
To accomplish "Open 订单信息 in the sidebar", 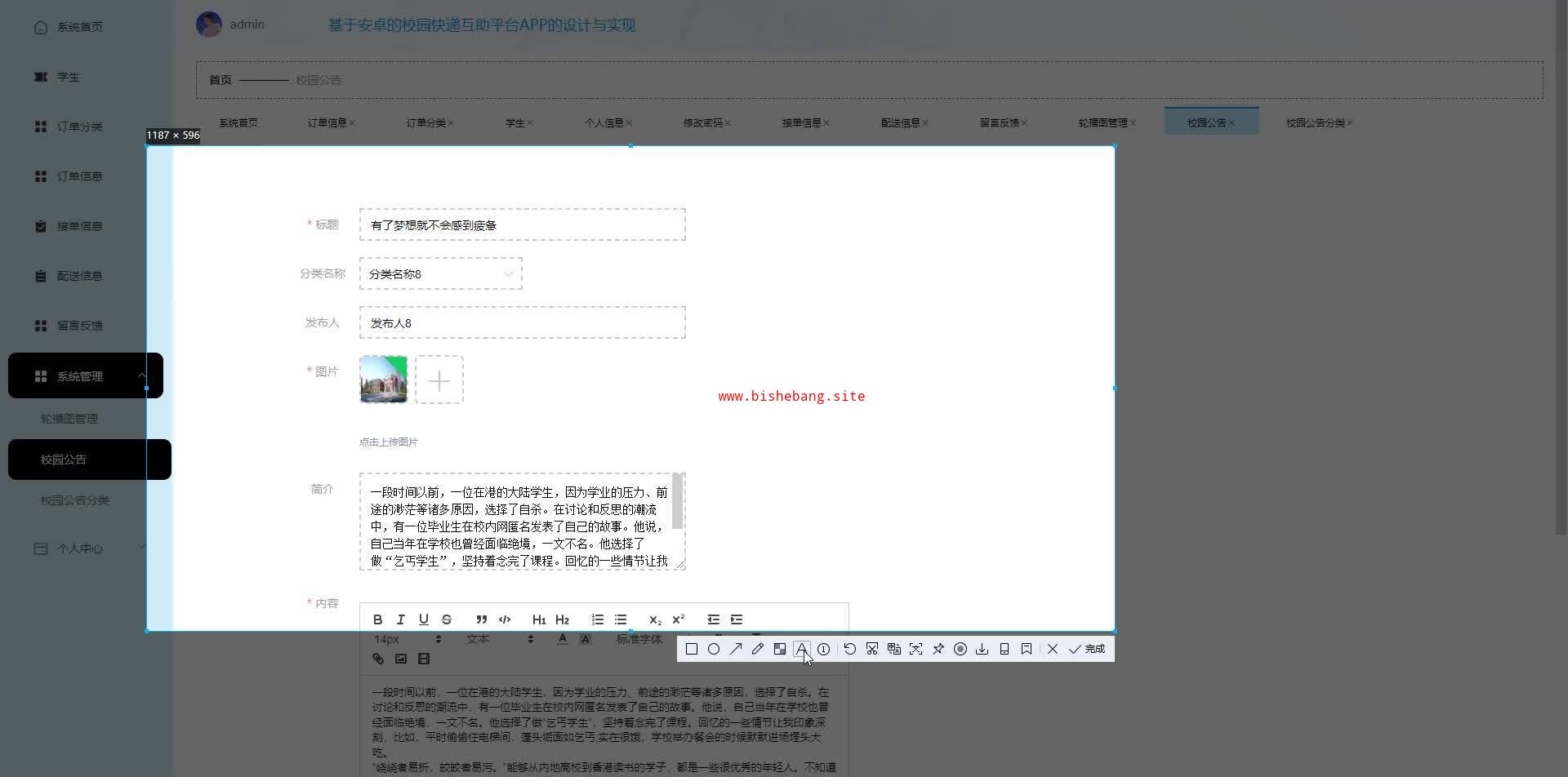I will click(x=79, y=176).
